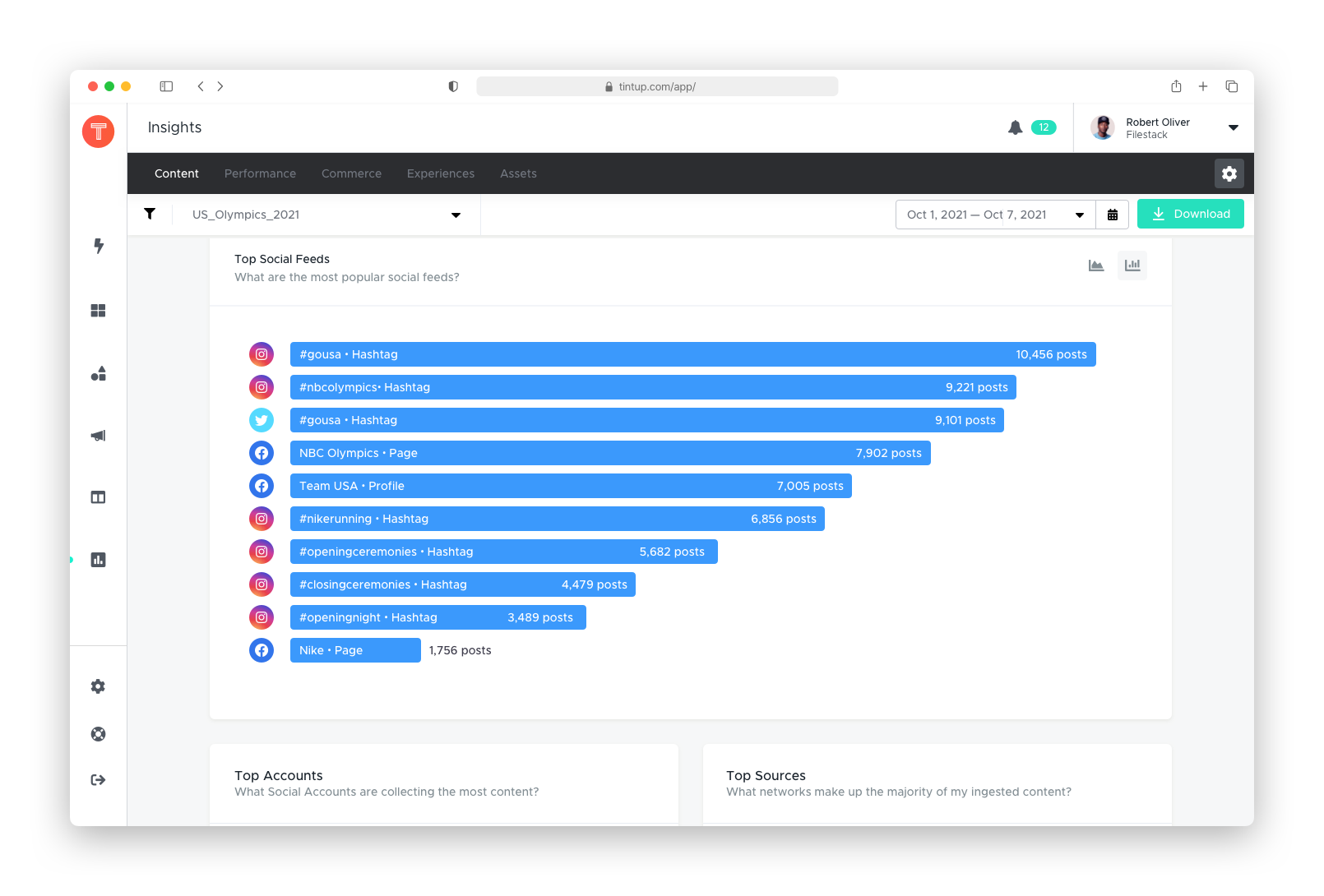This screenshot has height=896, width=1324.
Task: Open the shapes sidebar icon
Action: tap(98, 373)
